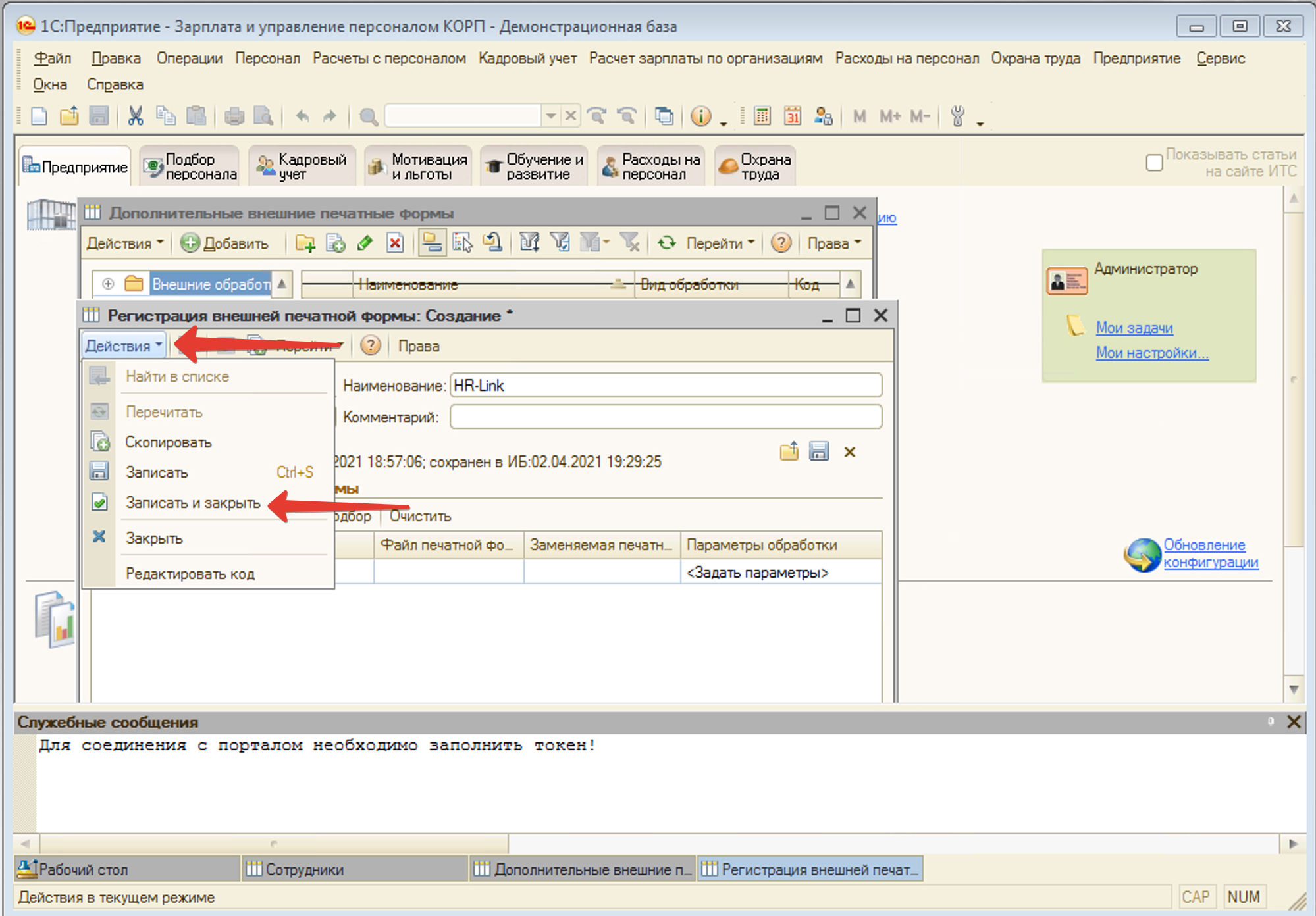
Task: Switch to Мотивация и льготы tab
Action: [419, 166]
